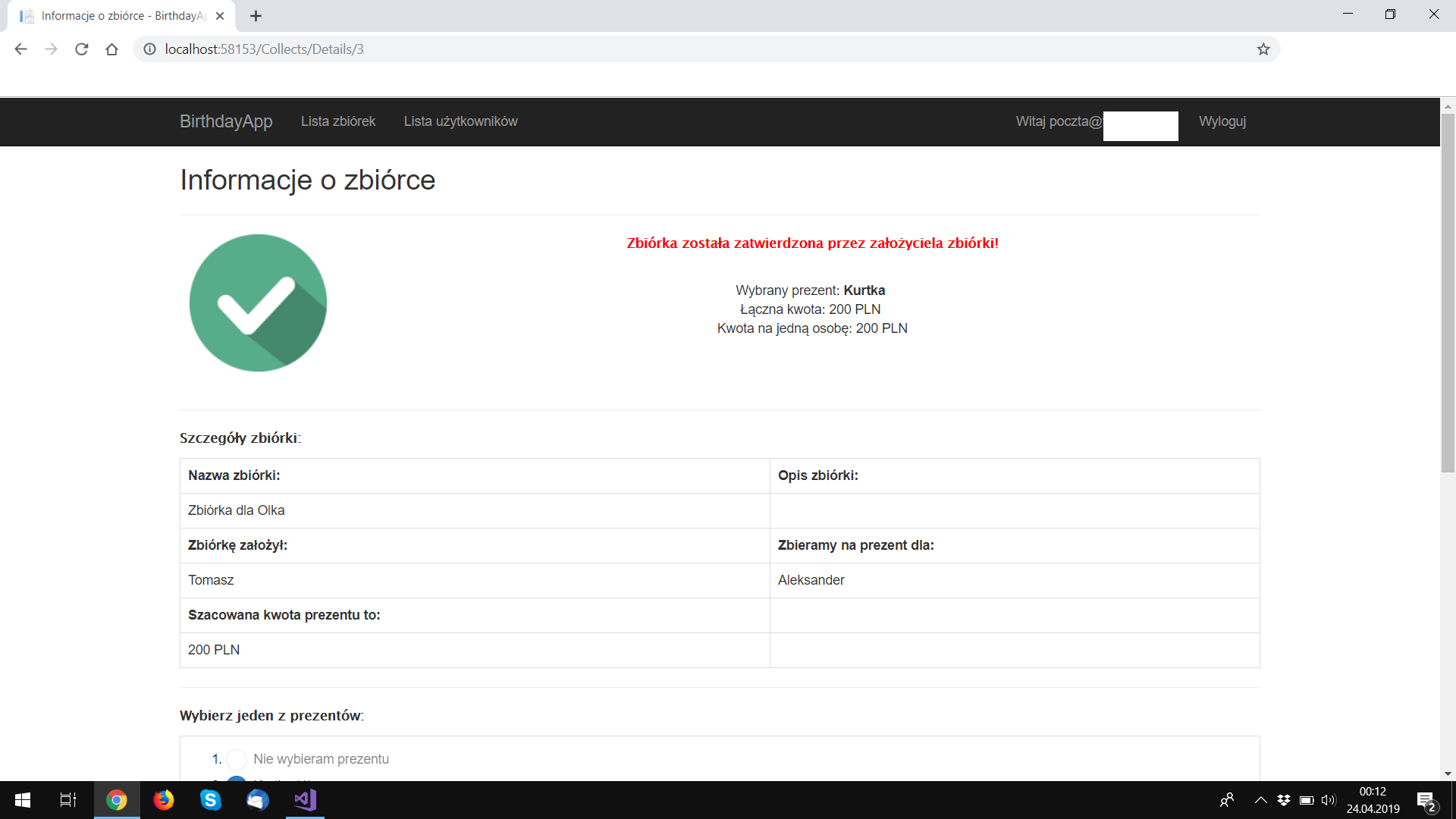Expand hidden system tray icons chevron
Viewport: 1456px width, 819px height.
coord(1260,800)
